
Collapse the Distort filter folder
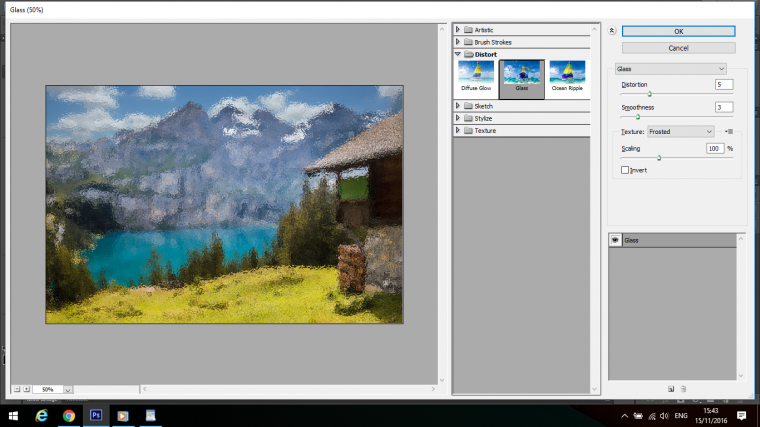[458, 54]
